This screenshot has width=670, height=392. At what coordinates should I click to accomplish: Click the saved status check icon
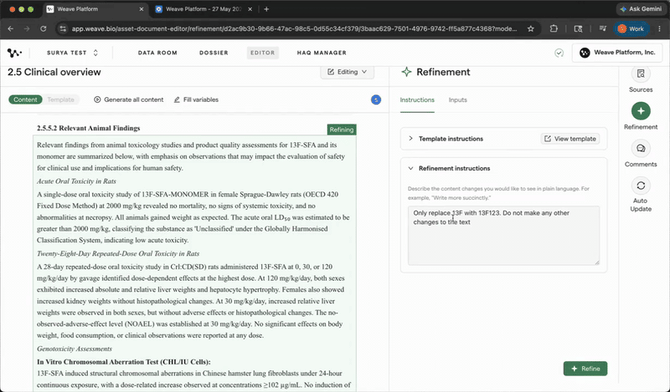[x=558, y=53]
